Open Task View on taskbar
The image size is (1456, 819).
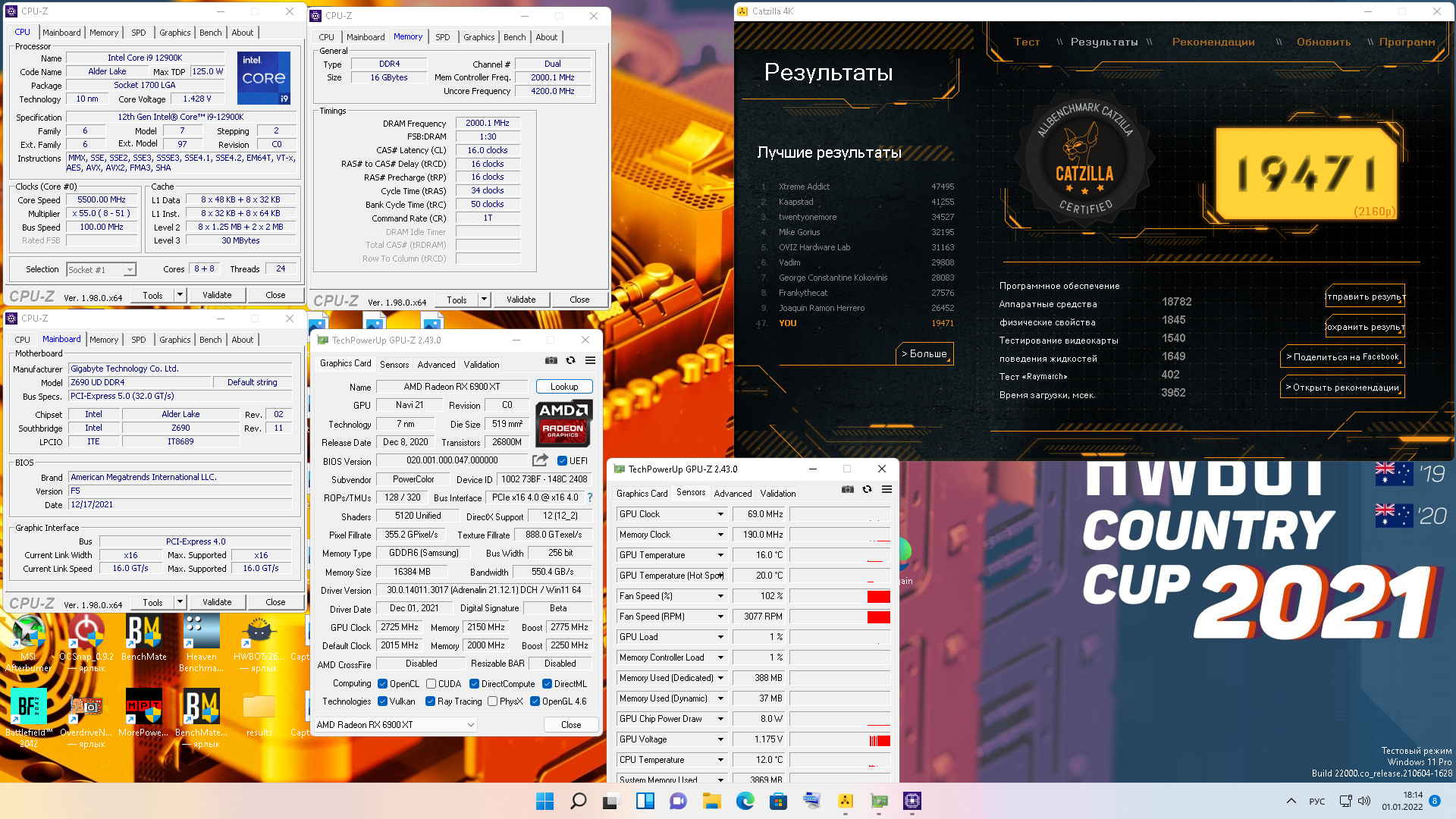(611, 801)
